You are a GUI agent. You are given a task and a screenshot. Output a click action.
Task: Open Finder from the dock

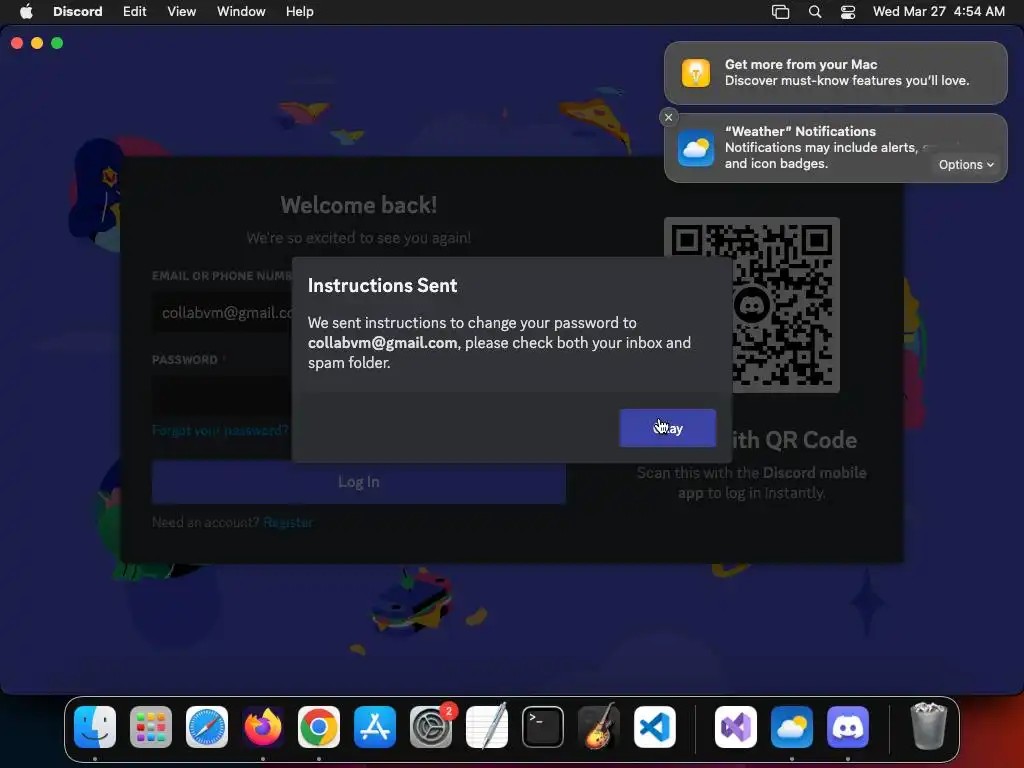pyautogui.click(x=95, y=727)
